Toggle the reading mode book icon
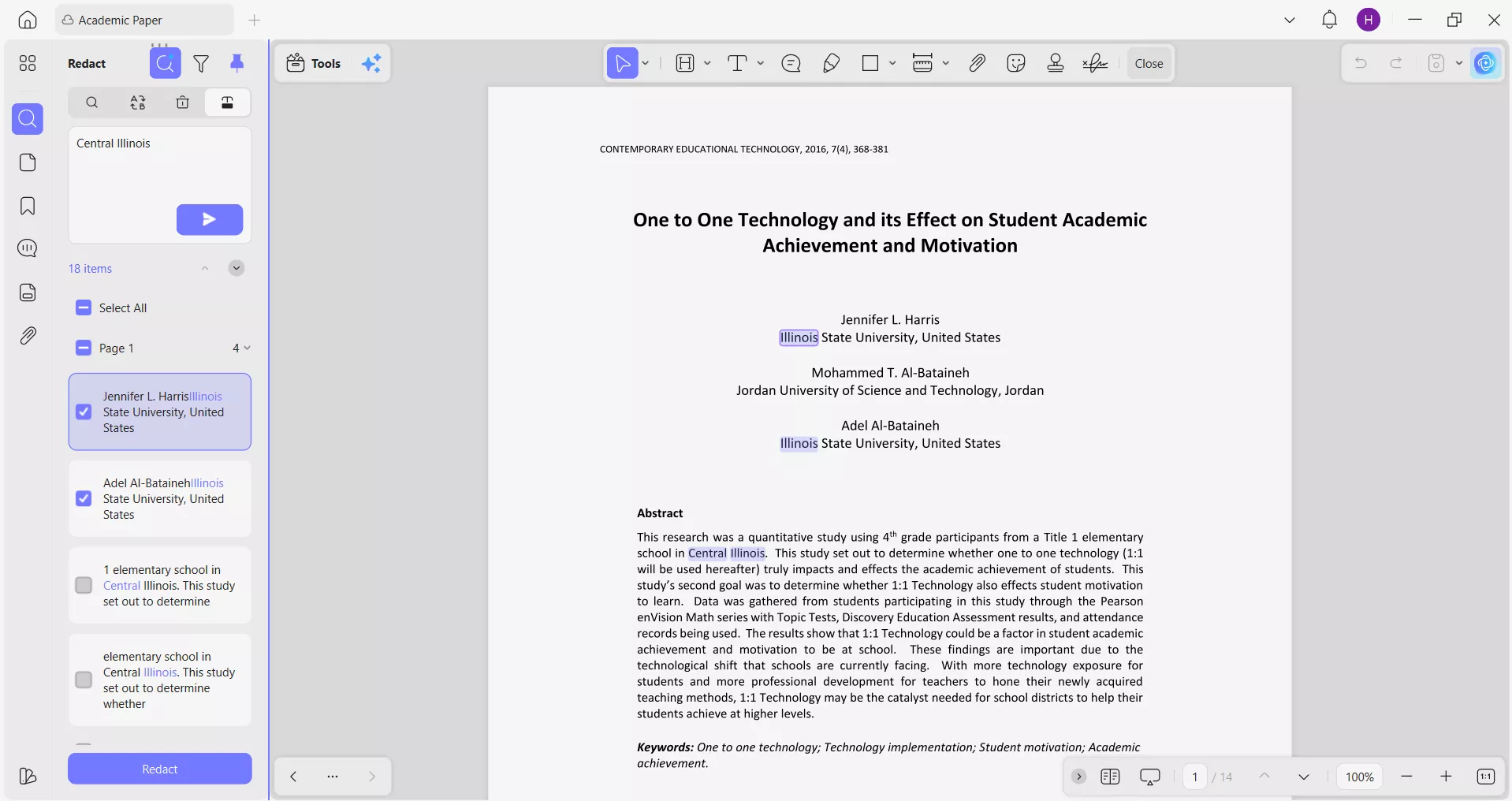 (1110, 777)
